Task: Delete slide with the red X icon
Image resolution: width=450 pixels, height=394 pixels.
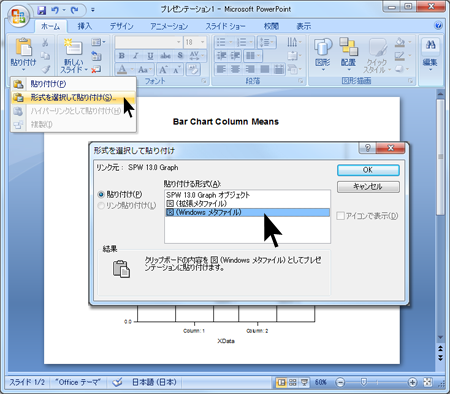Action: click(96, 69)
